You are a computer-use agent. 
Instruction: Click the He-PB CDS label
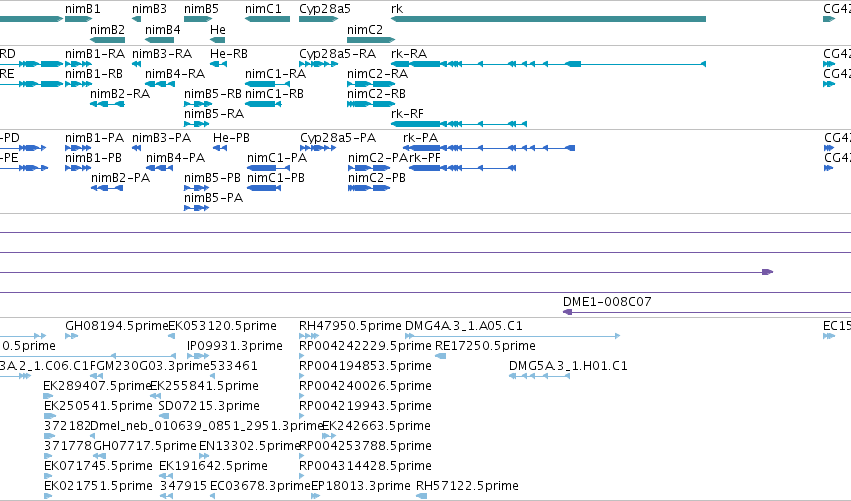click(231, 138)
